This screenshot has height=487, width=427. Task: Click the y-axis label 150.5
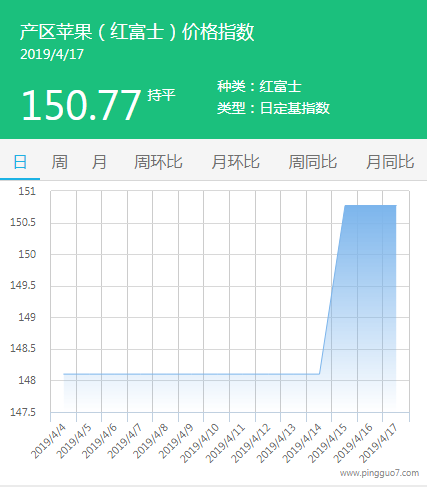point(23,222)
